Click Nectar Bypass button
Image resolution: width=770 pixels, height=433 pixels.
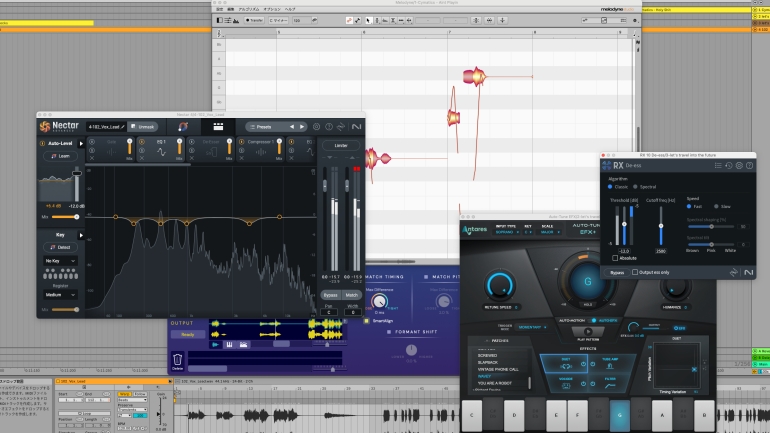[x=330, y=295]
